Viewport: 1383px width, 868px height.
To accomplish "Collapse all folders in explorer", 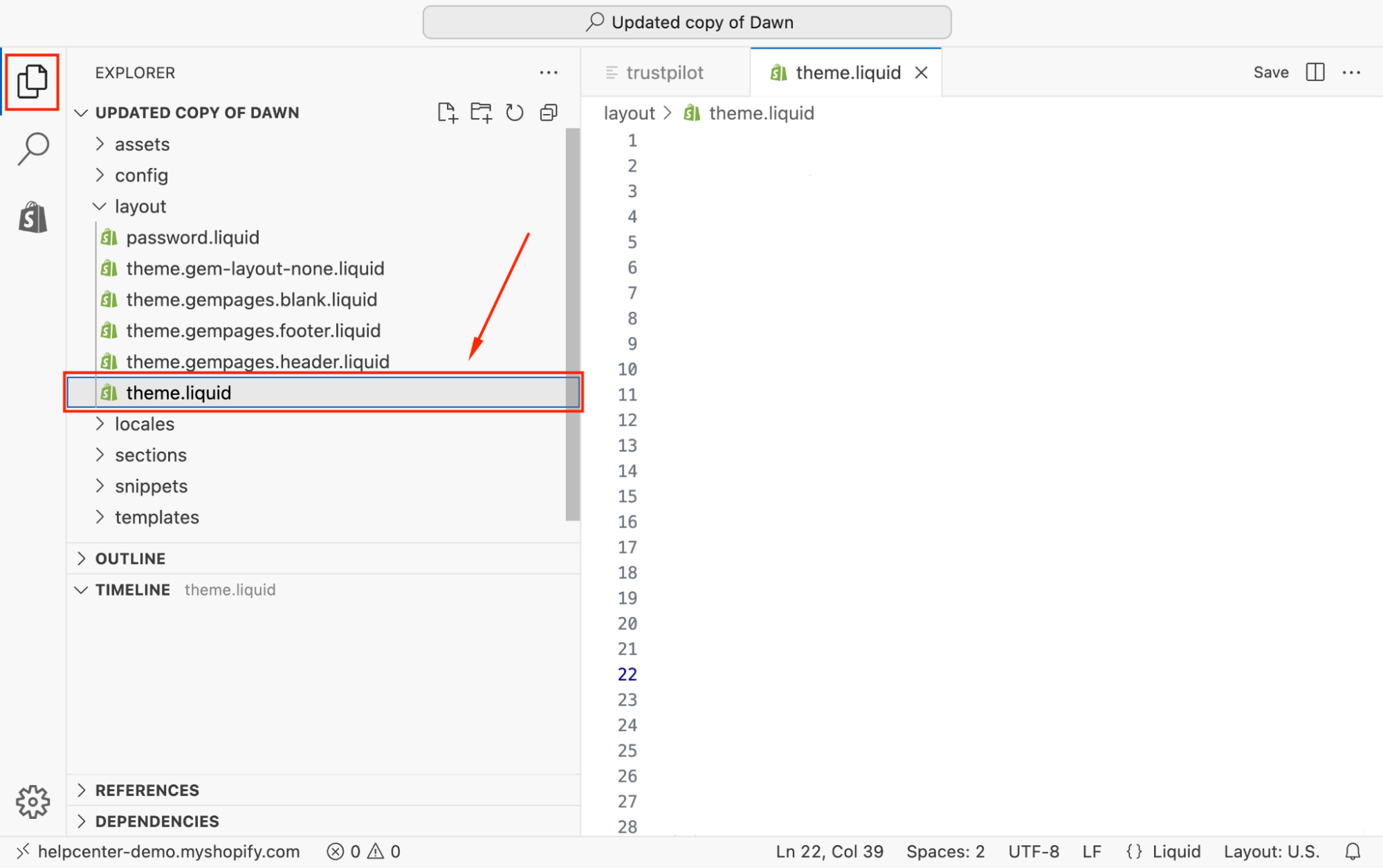I will tap(549, 113).
